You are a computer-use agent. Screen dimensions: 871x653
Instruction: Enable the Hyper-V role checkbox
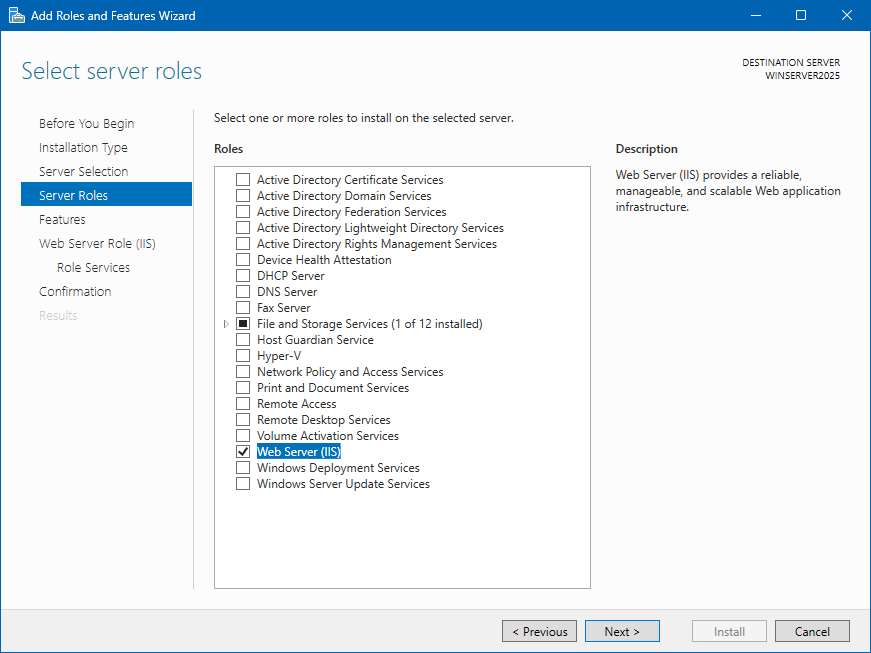tap(243, 356)
